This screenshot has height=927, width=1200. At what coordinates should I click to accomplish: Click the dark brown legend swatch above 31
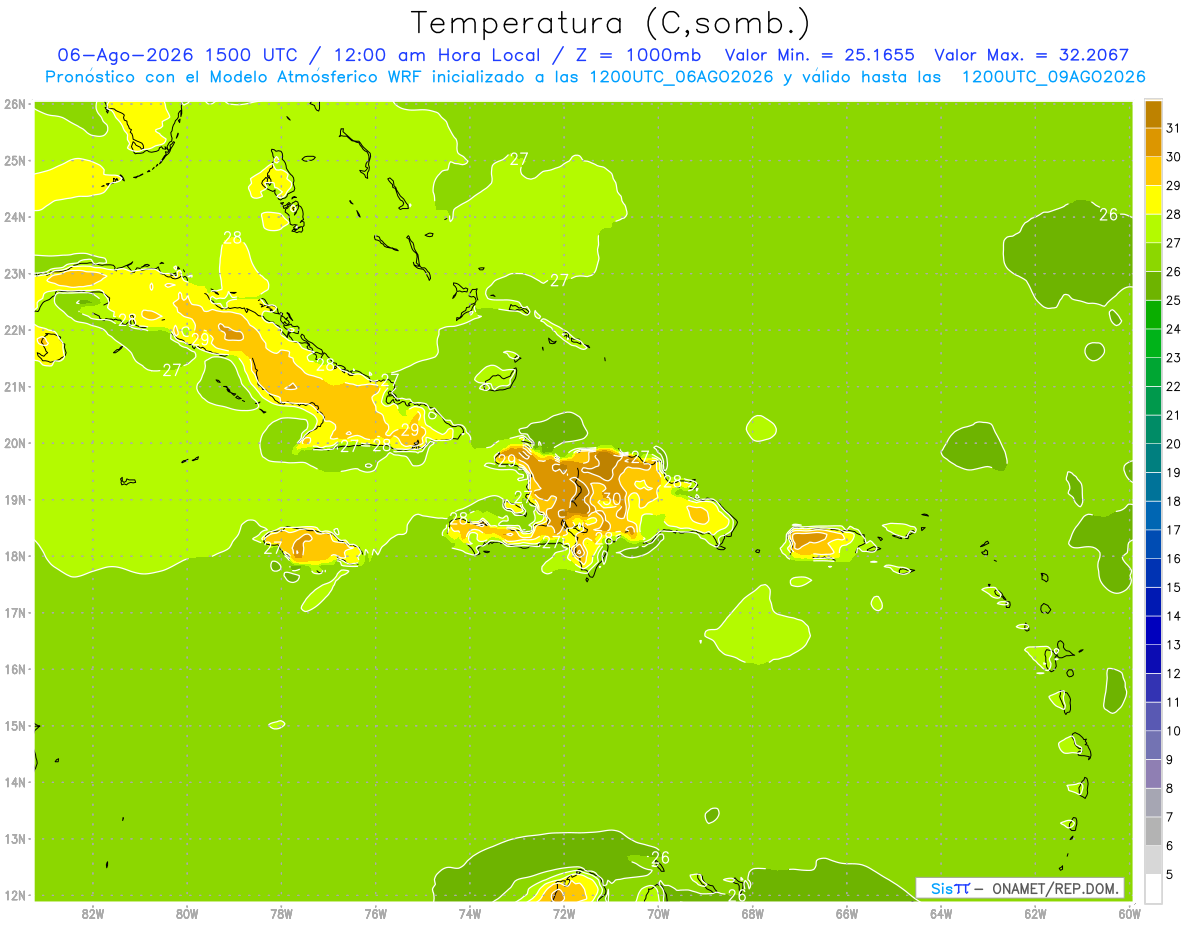click(x=1154, y=114)
